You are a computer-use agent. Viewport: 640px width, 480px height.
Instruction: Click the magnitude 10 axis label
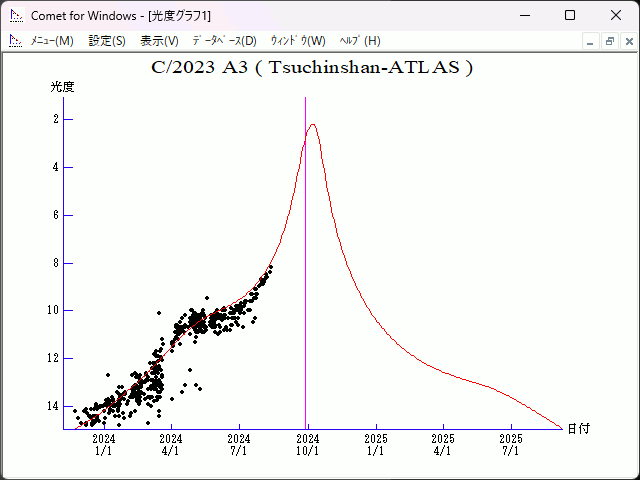pyautogui.click(x=53, y=310)
